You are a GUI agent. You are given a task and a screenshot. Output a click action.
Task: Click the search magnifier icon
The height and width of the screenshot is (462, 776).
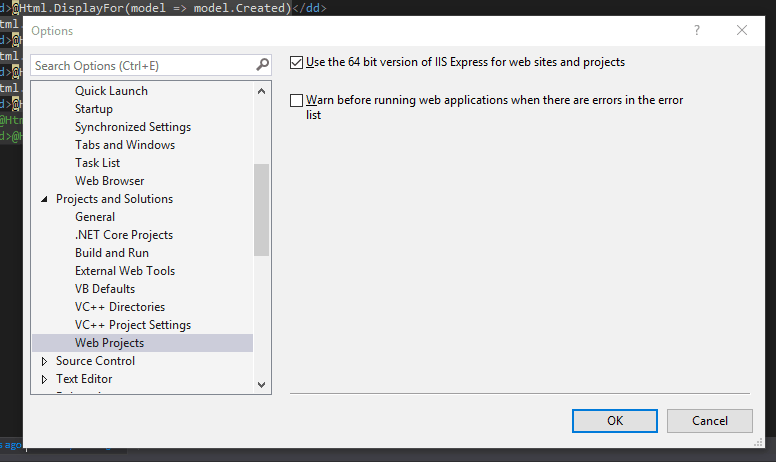point(263,66)
